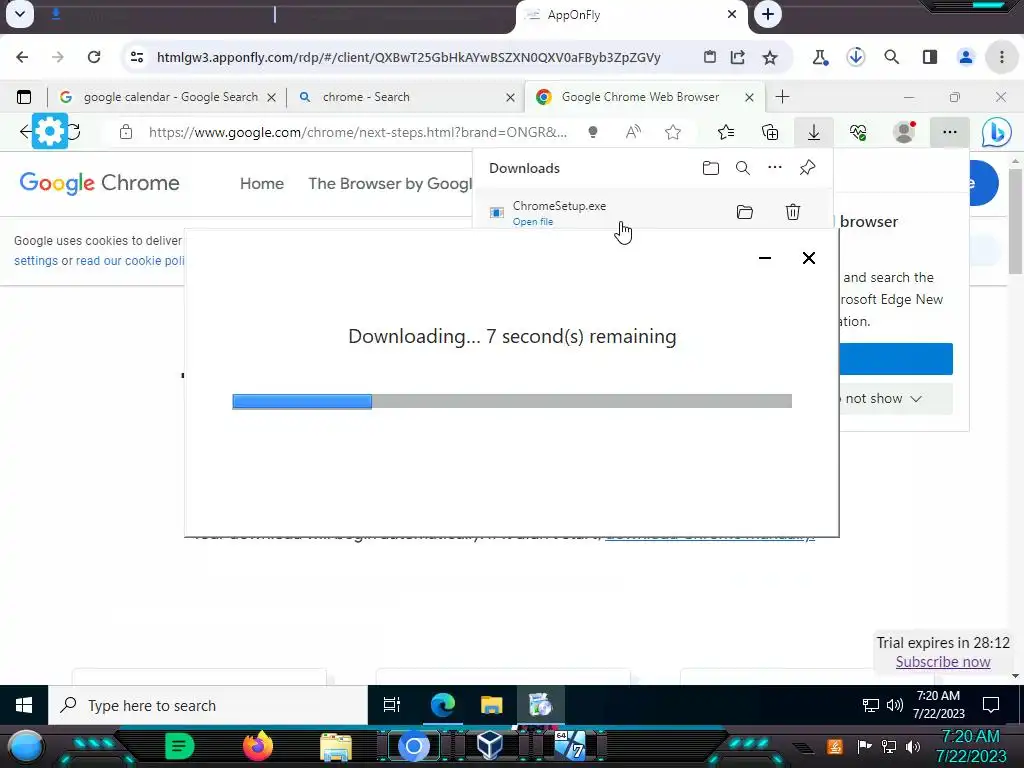Open Edge tab actions menu icon
The width and height of the screenshot is (1024, 768).
click(x=24, y=97)
